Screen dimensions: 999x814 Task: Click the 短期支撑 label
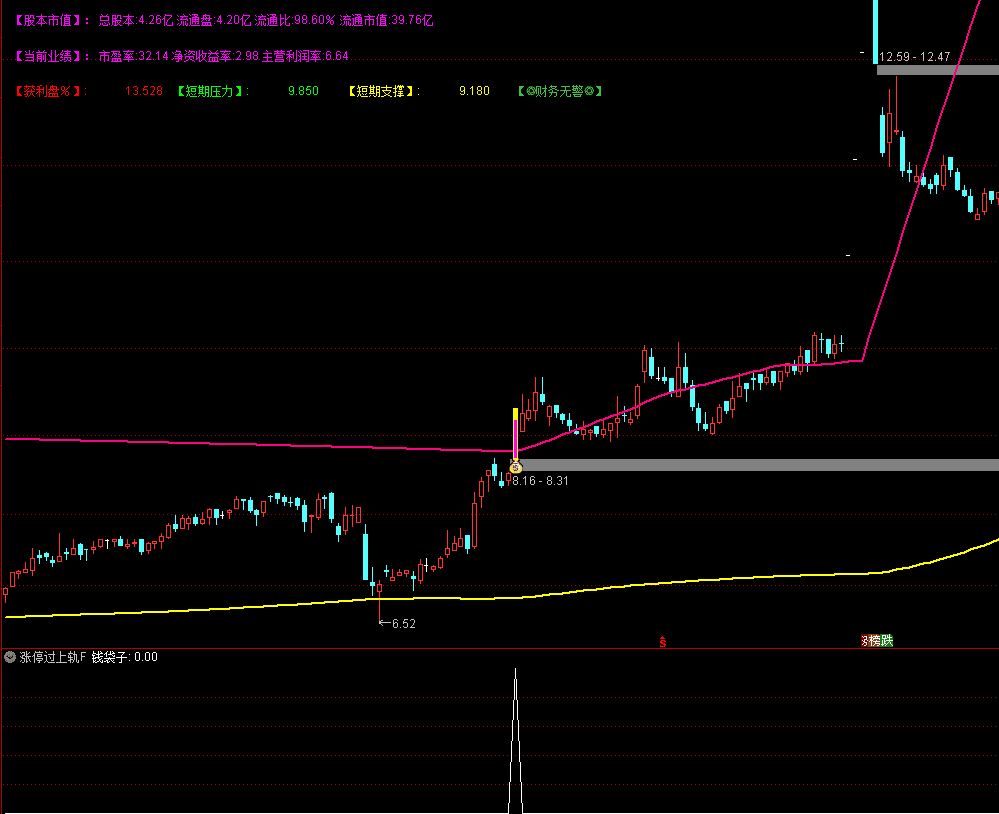[x=384, y=91]
